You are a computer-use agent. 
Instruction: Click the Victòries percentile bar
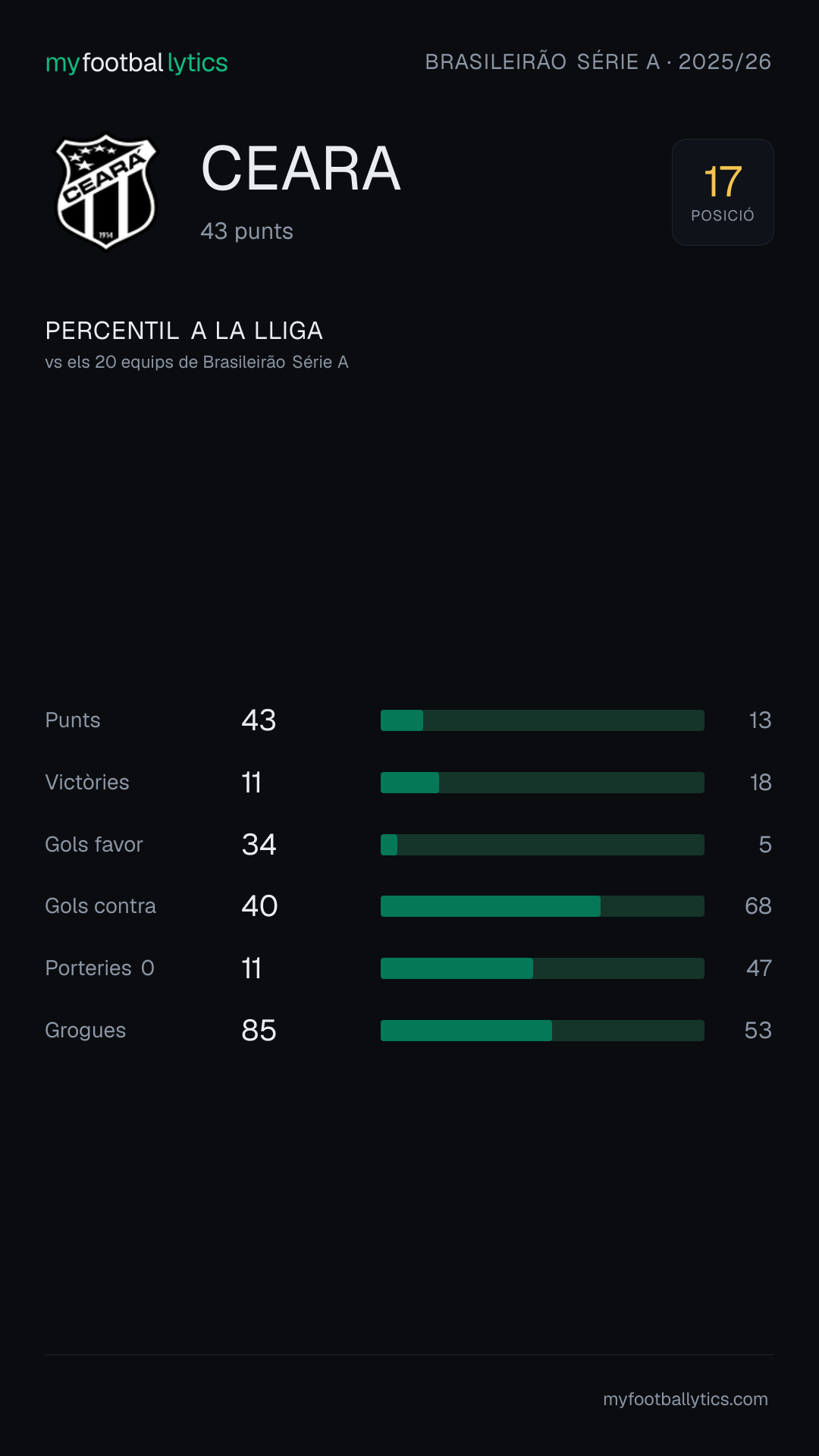(542, 783)
